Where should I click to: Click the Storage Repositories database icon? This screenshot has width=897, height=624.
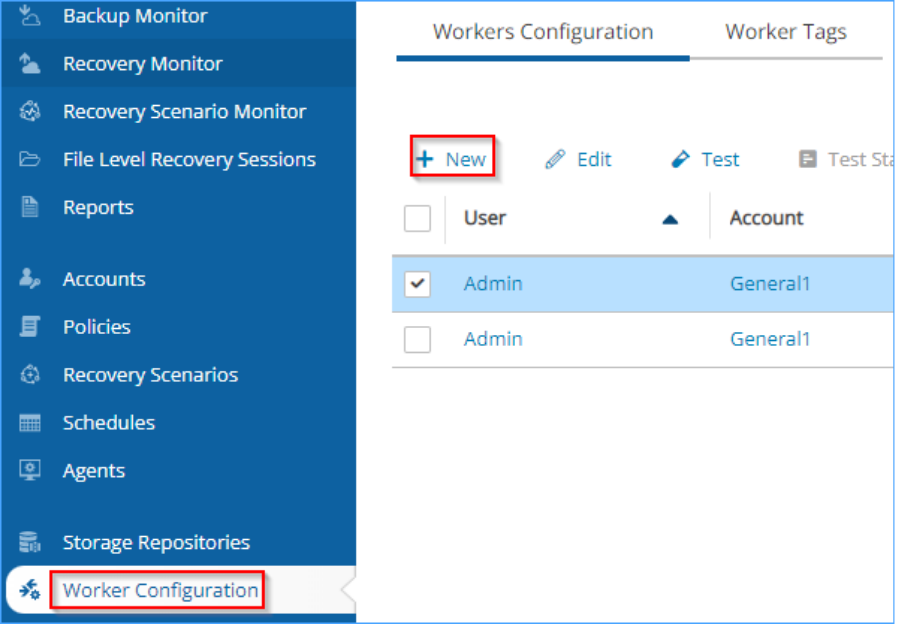tap(29, 542)
